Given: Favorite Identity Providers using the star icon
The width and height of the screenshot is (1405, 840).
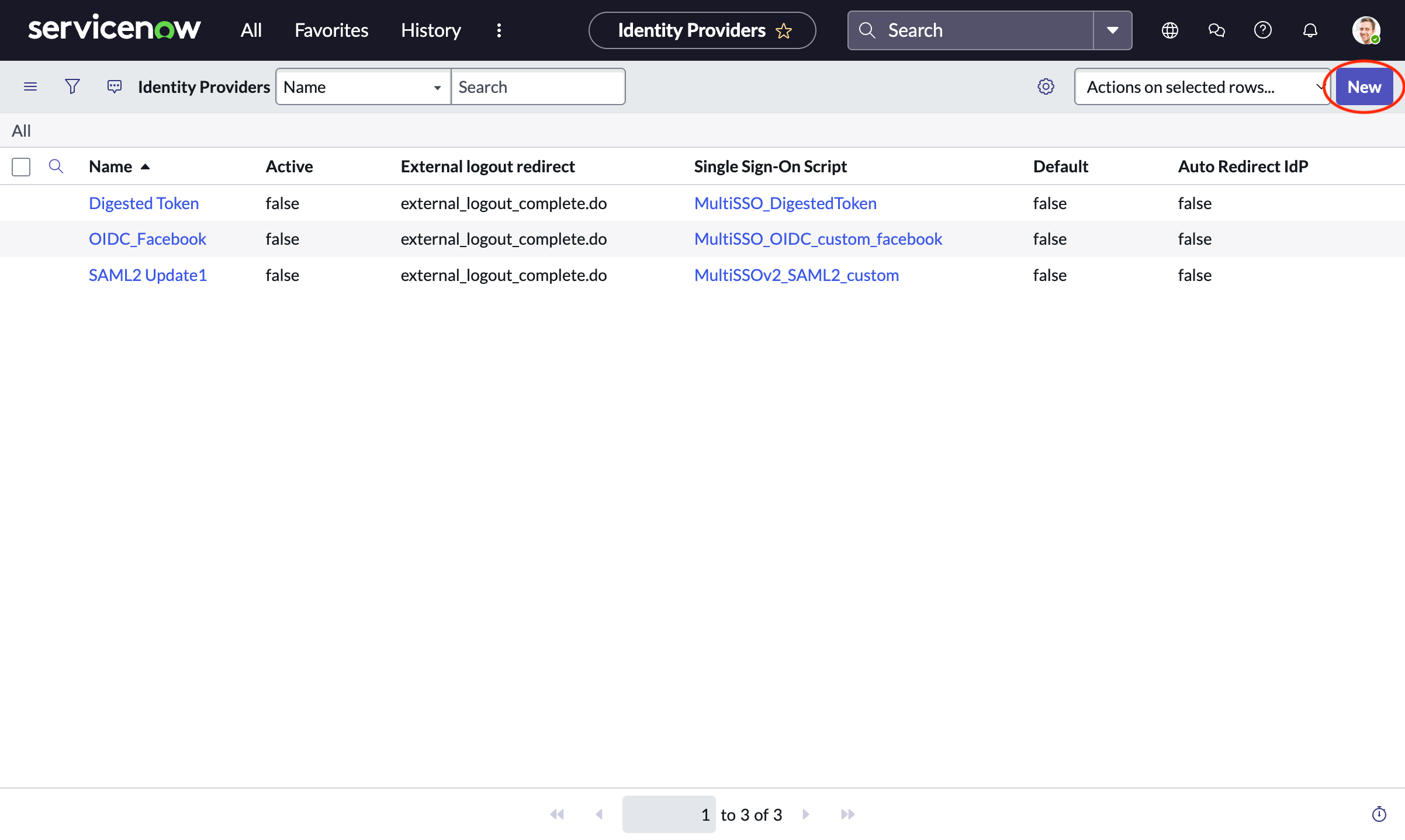Looking at the screenshot, I should point(784,30).
